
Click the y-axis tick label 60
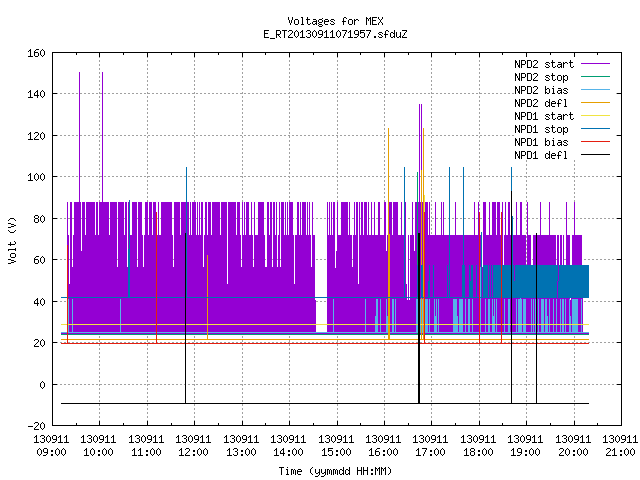click(x=40, y=260)
